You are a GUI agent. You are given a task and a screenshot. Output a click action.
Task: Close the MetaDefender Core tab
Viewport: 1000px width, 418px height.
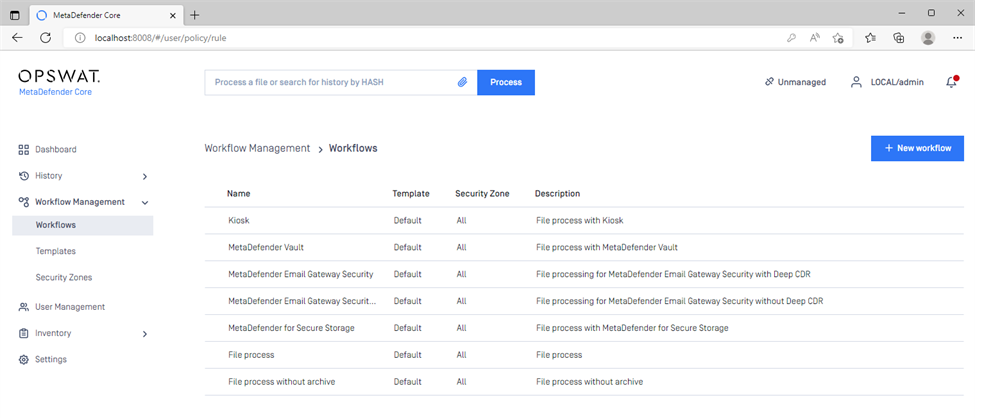pos(173,15)
